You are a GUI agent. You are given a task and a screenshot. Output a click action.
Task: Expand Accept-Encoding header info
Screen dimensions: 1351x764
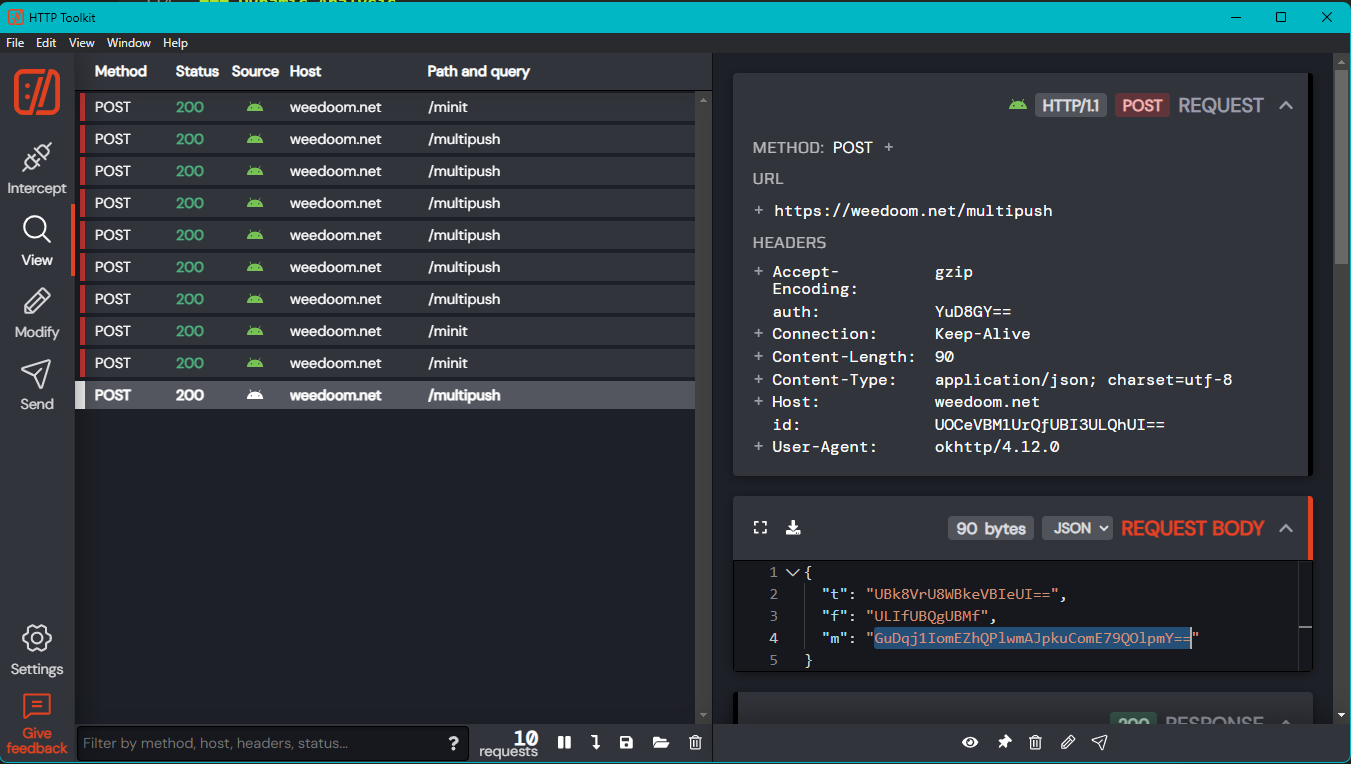pyautogui.click(x=759, y=272)
